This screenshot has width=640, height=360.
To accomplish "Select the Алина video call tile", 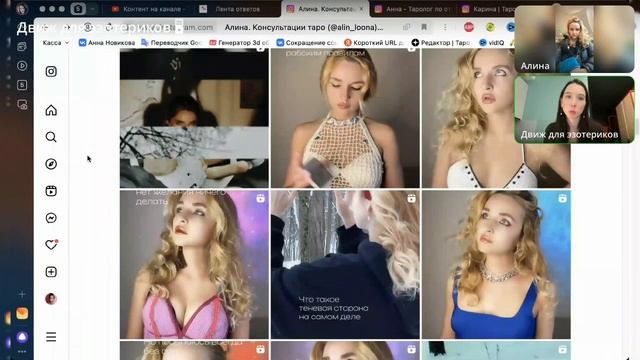I will click(574, 40).
